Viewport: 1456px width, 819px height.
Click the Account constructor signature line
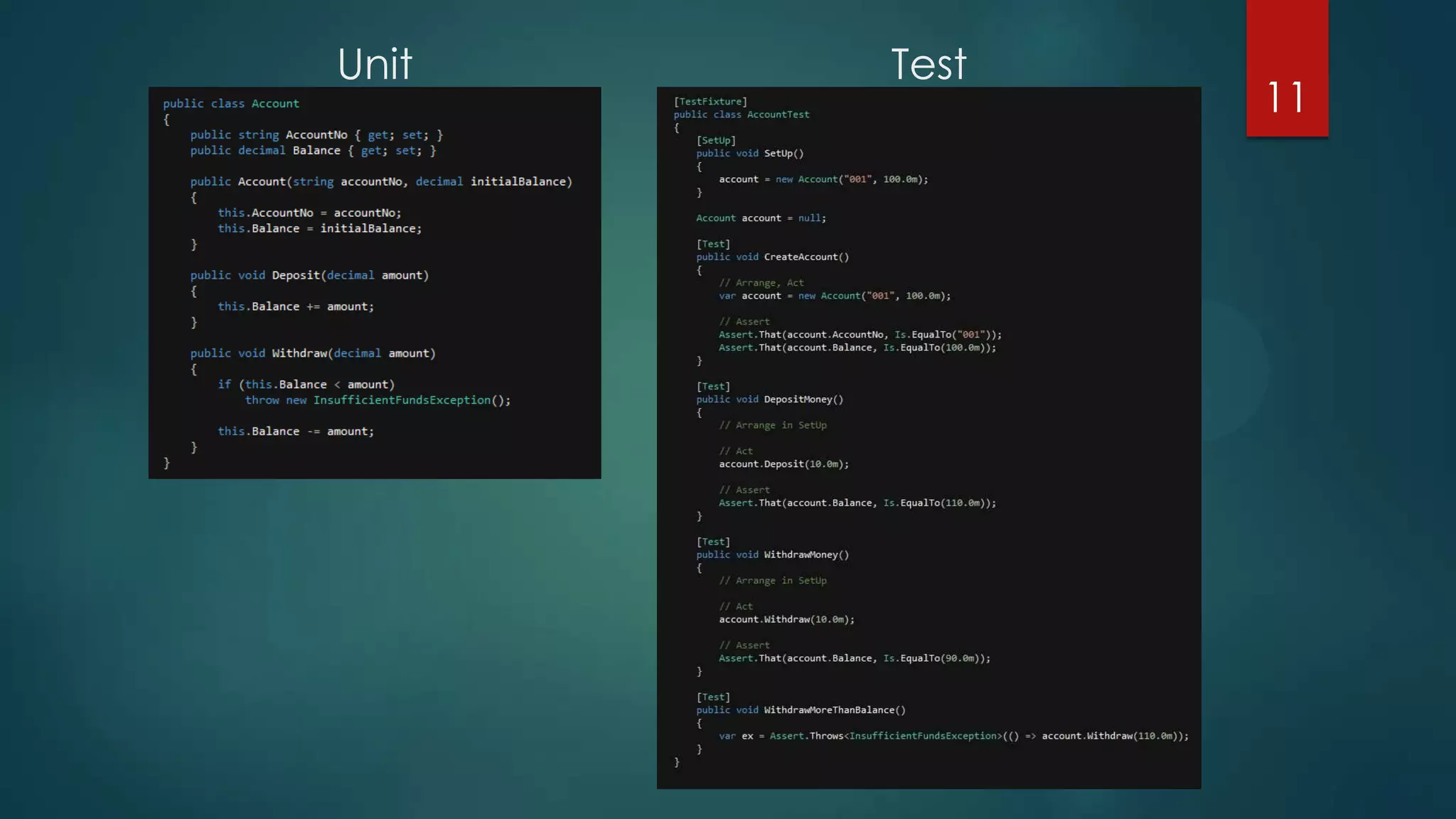[x=381, y=182]
